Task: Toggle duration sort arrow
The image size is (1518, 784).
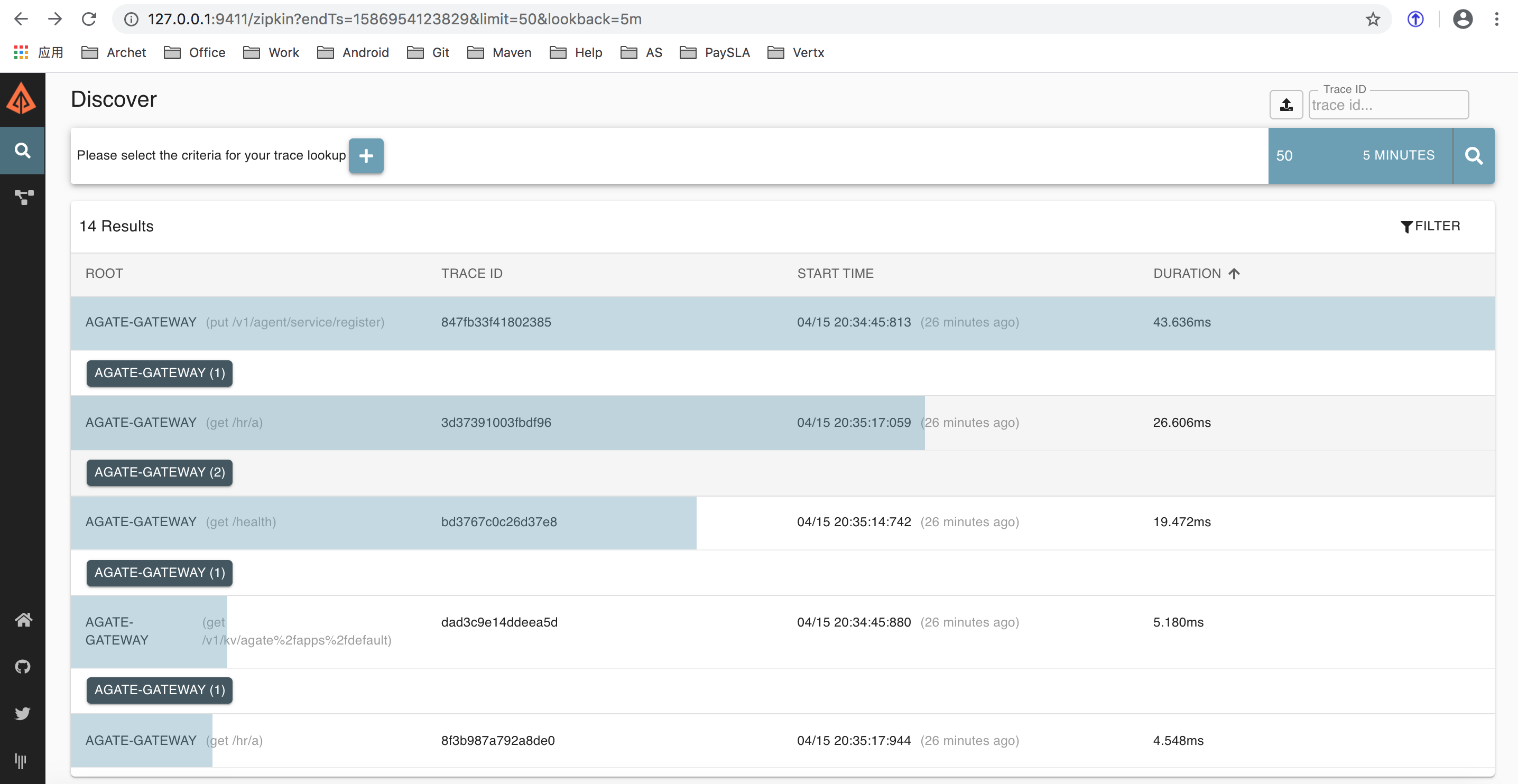Action: pyautogui.click(x=1234, y=273)
